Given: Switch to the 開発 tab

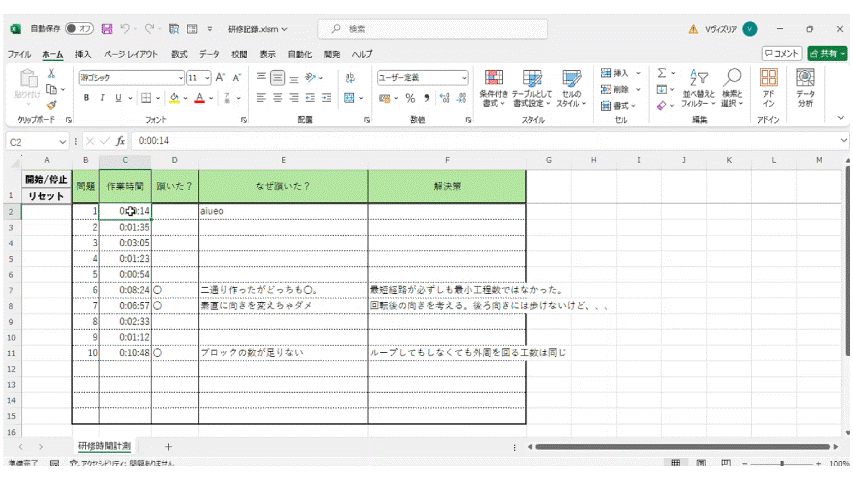Looking at the screenshot, I should pyautogui.click(x=332, y=54).
